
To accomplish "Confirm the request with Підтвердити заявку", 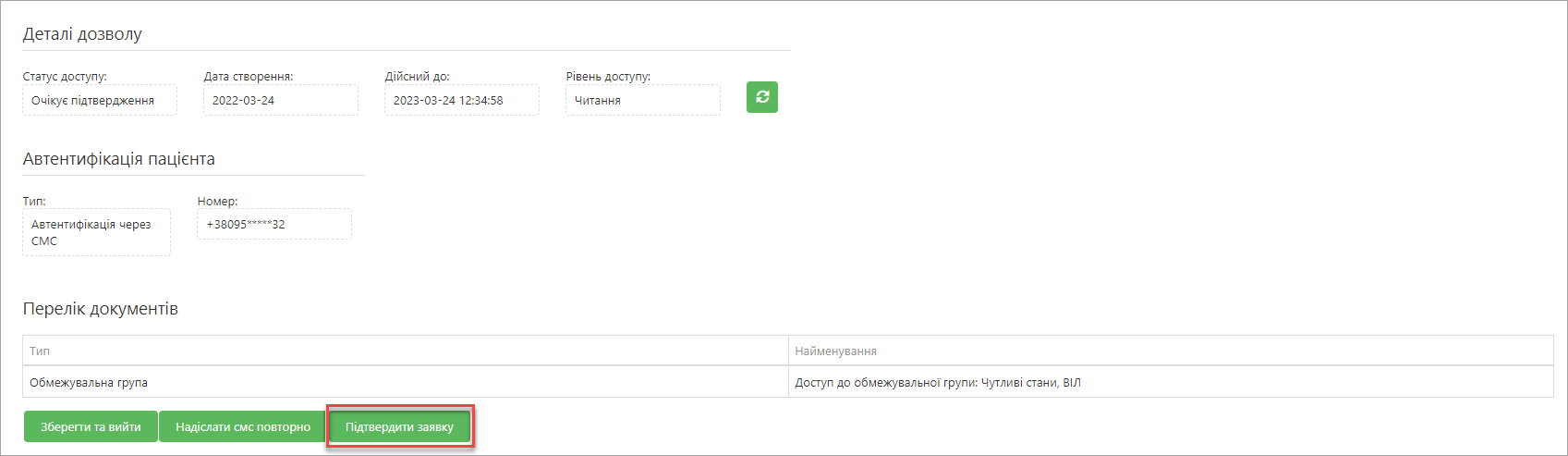I will tap(400, 427).
